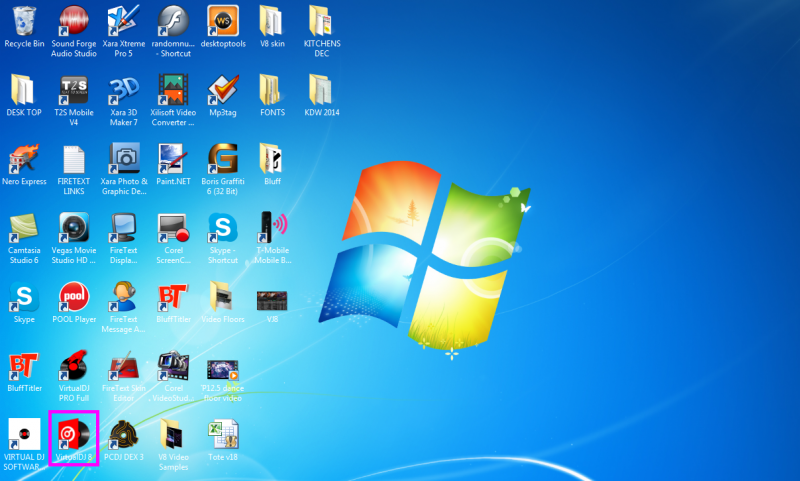The image size is (800, 481).
Task: Select VirtualDJ PRO Full shortcut
Action: pyautogui.click(x=74, y=366)
